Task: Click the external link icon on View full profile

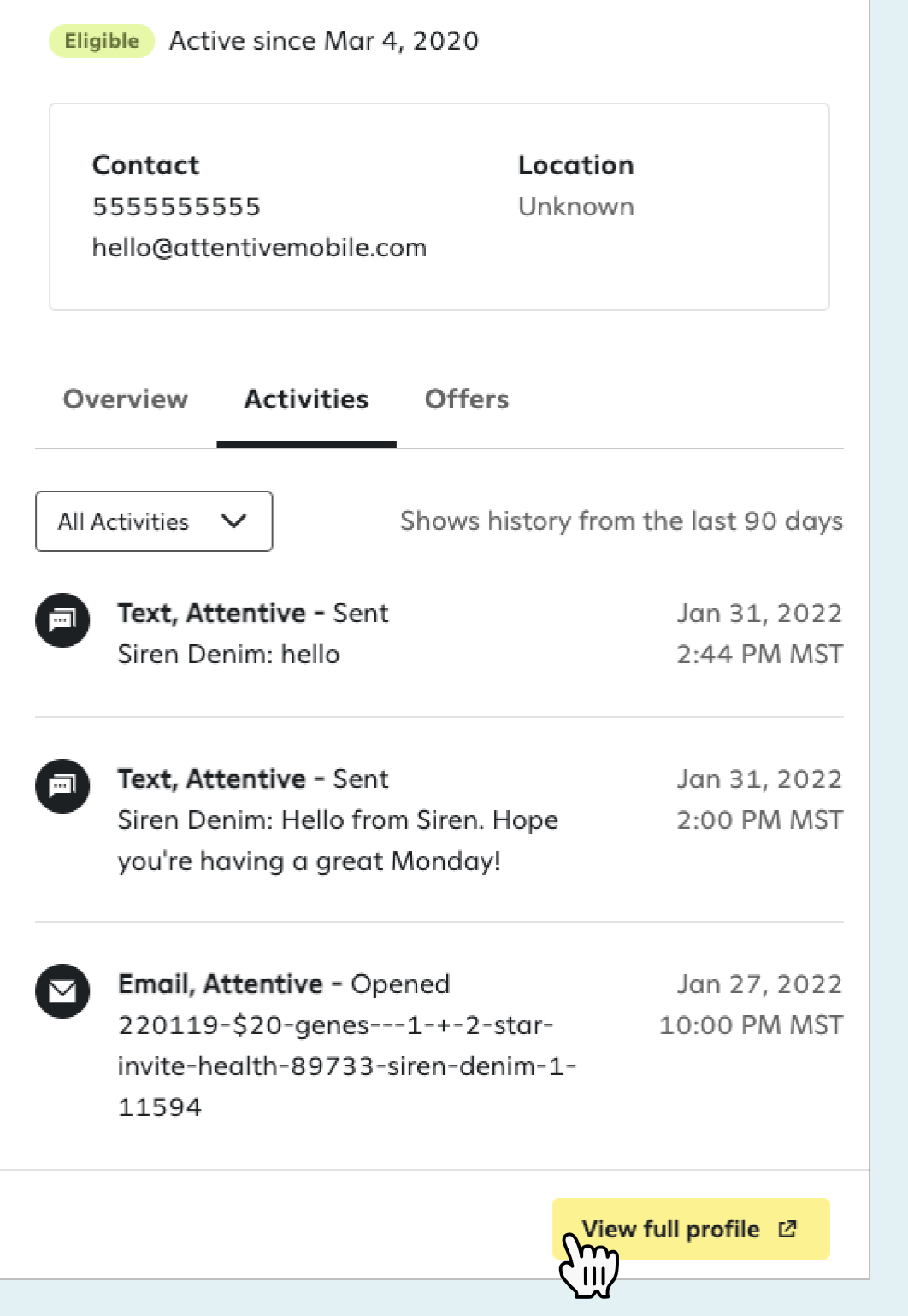Action: coord(787,1229)
